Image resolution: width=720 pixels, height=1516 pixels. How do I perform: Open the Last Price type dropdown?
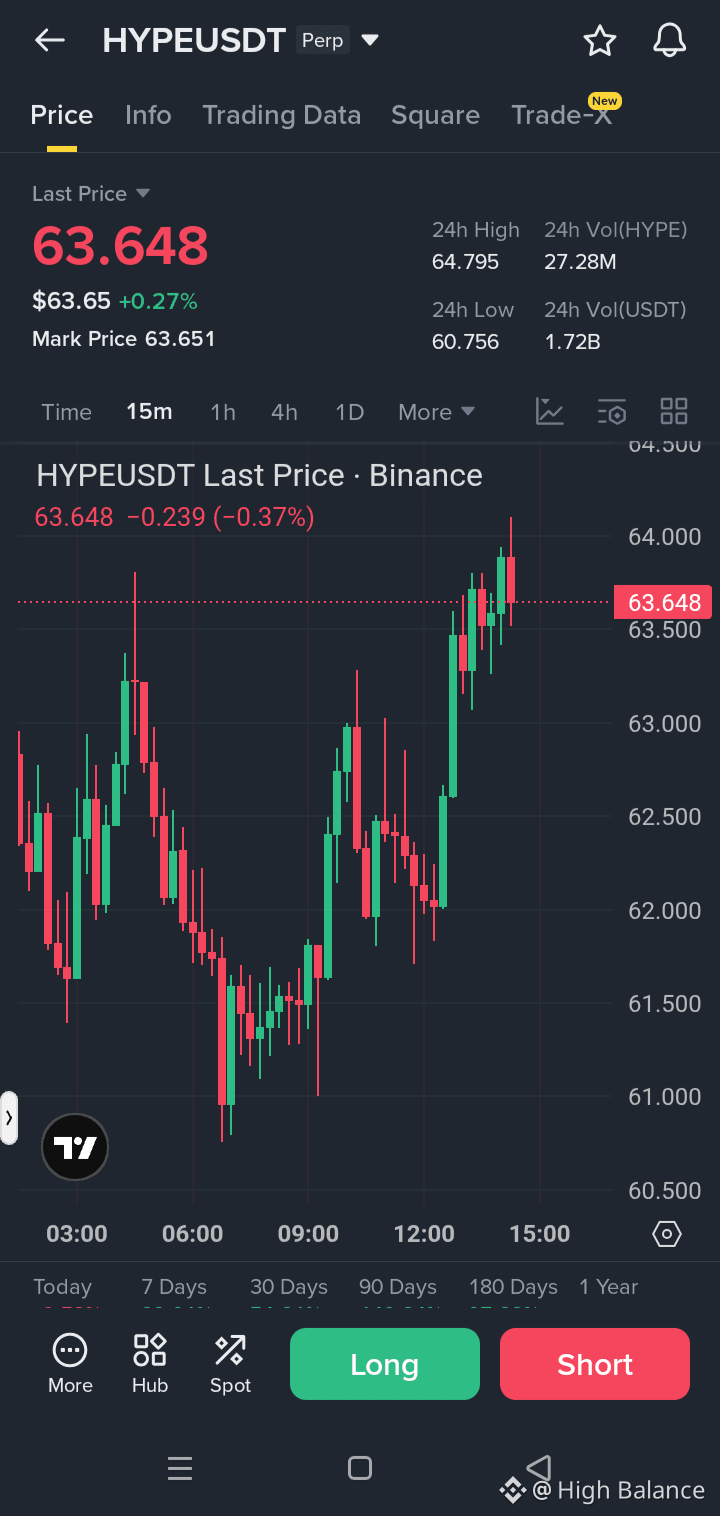(91, 193)
